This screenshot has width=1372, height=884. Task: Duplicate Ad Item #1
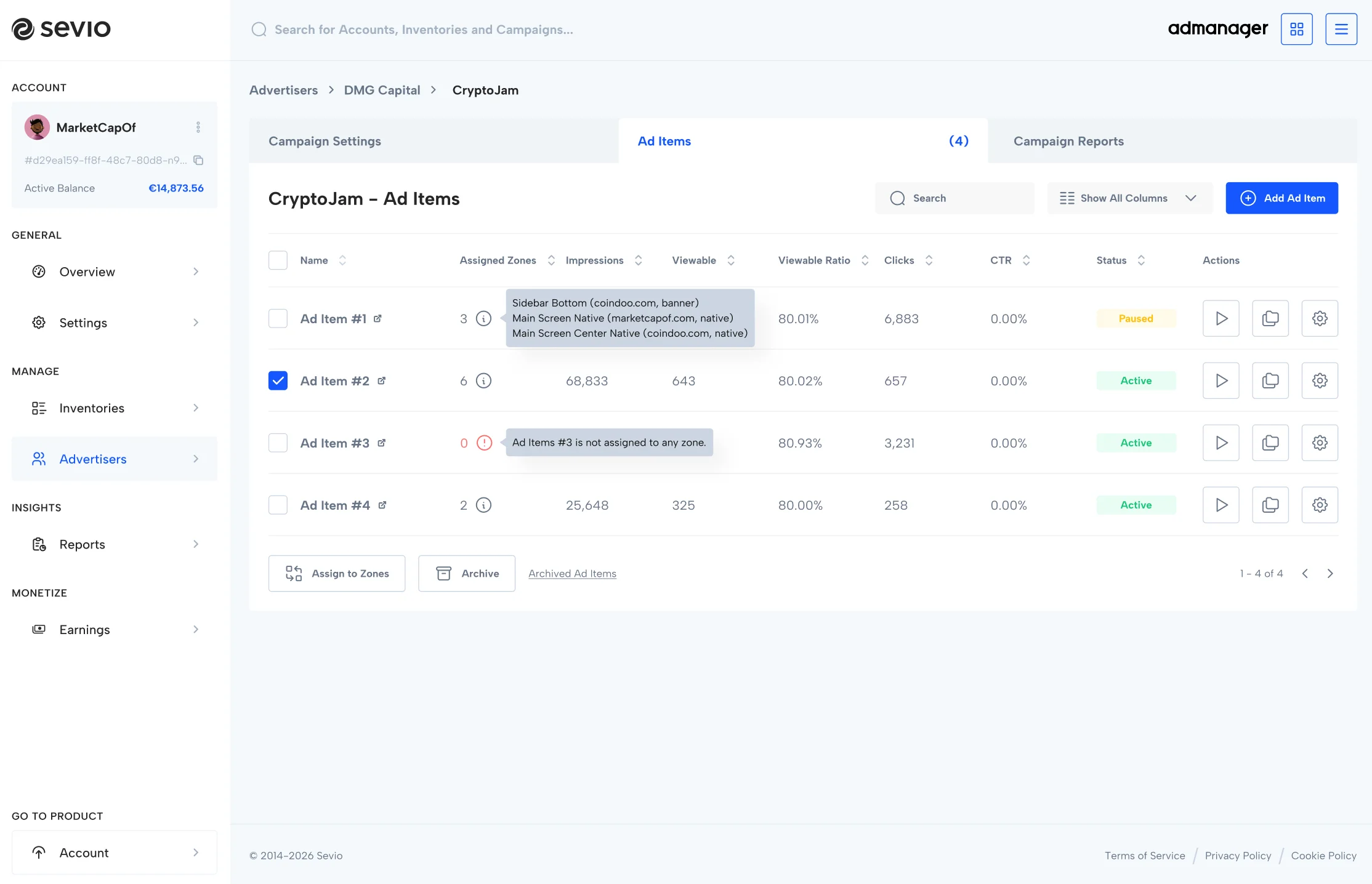point(1270,318)
